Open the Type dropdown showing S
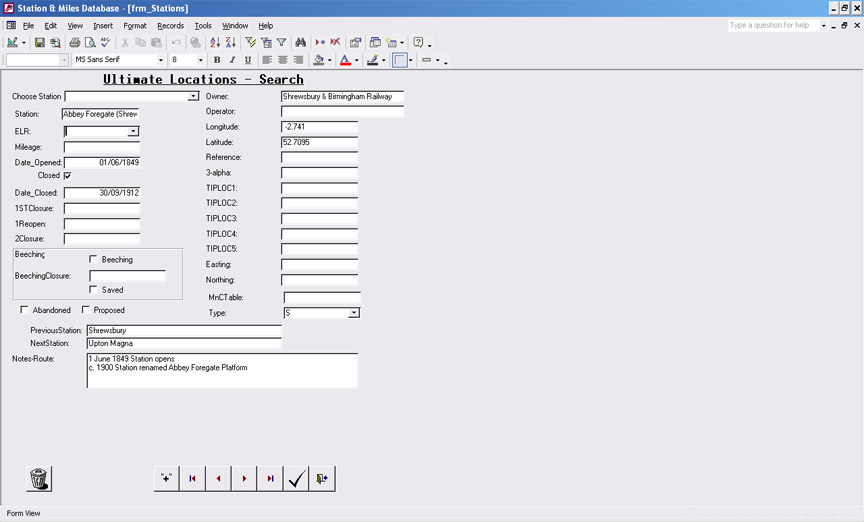This screenshot has width=864, height=522. click(x=354, y=313)
